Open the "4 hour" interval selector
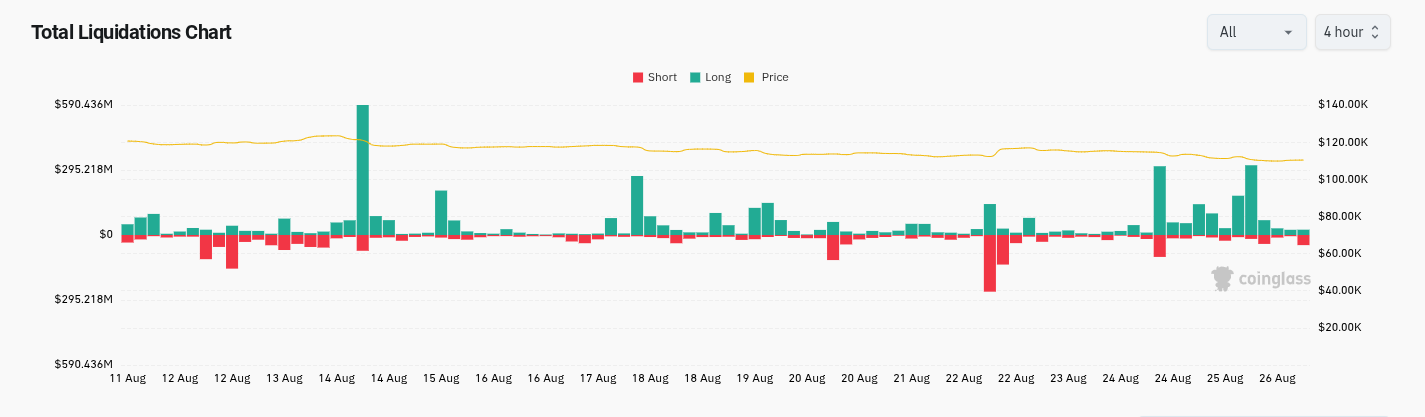 click(x=1351, y=32)
